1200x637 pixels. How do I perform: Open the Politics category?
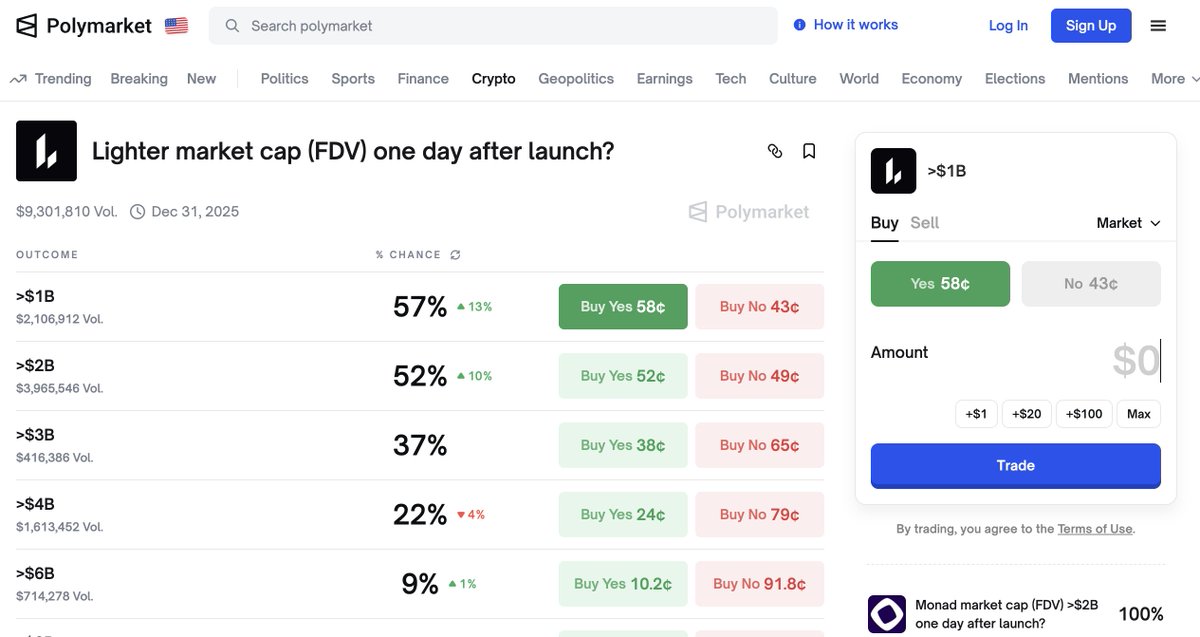click(284, 79)
